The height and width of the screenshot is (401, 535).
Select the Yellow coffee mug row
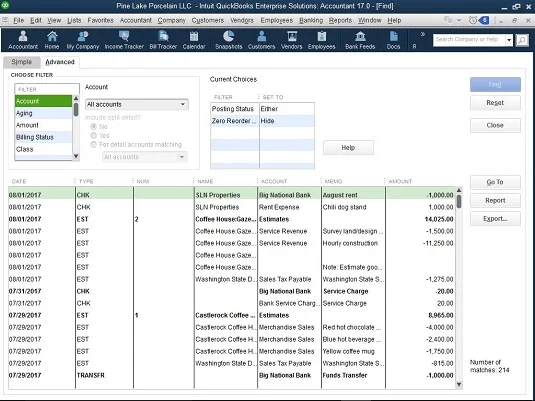tap(231, 351)
